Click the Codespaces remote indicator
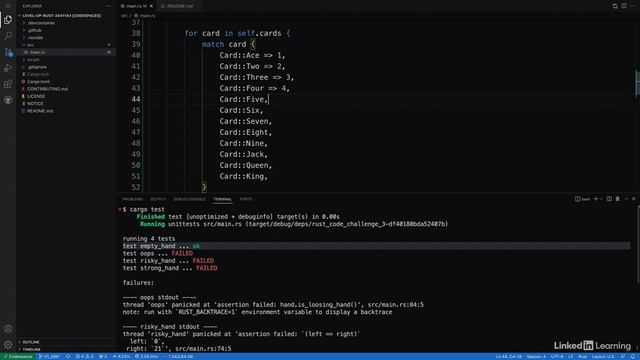Image resolution: width=640 pixels, height=360 pixels. [18, 357]
